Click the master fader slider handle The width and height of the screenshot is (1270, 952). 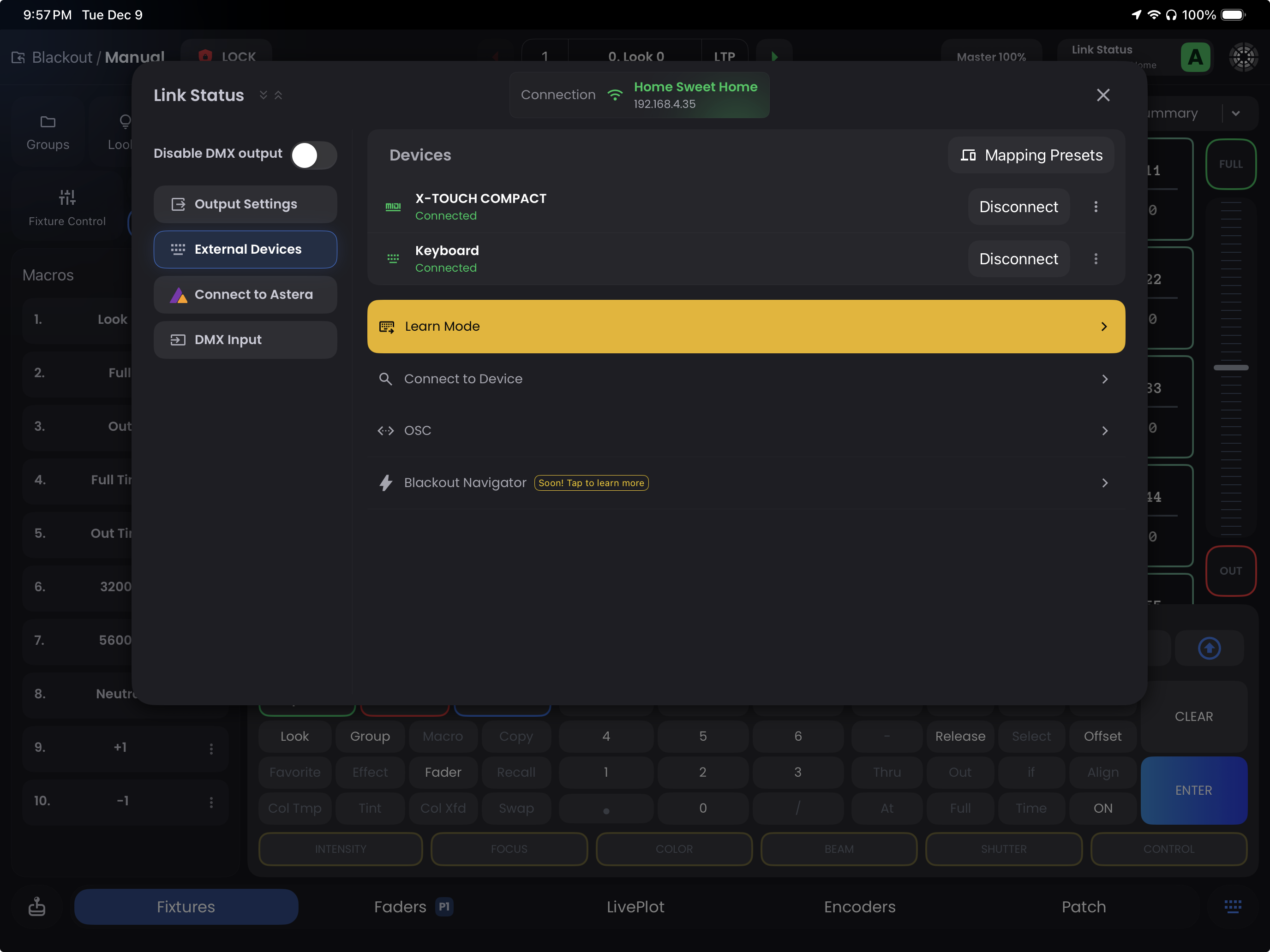(x=1230, y=367)
